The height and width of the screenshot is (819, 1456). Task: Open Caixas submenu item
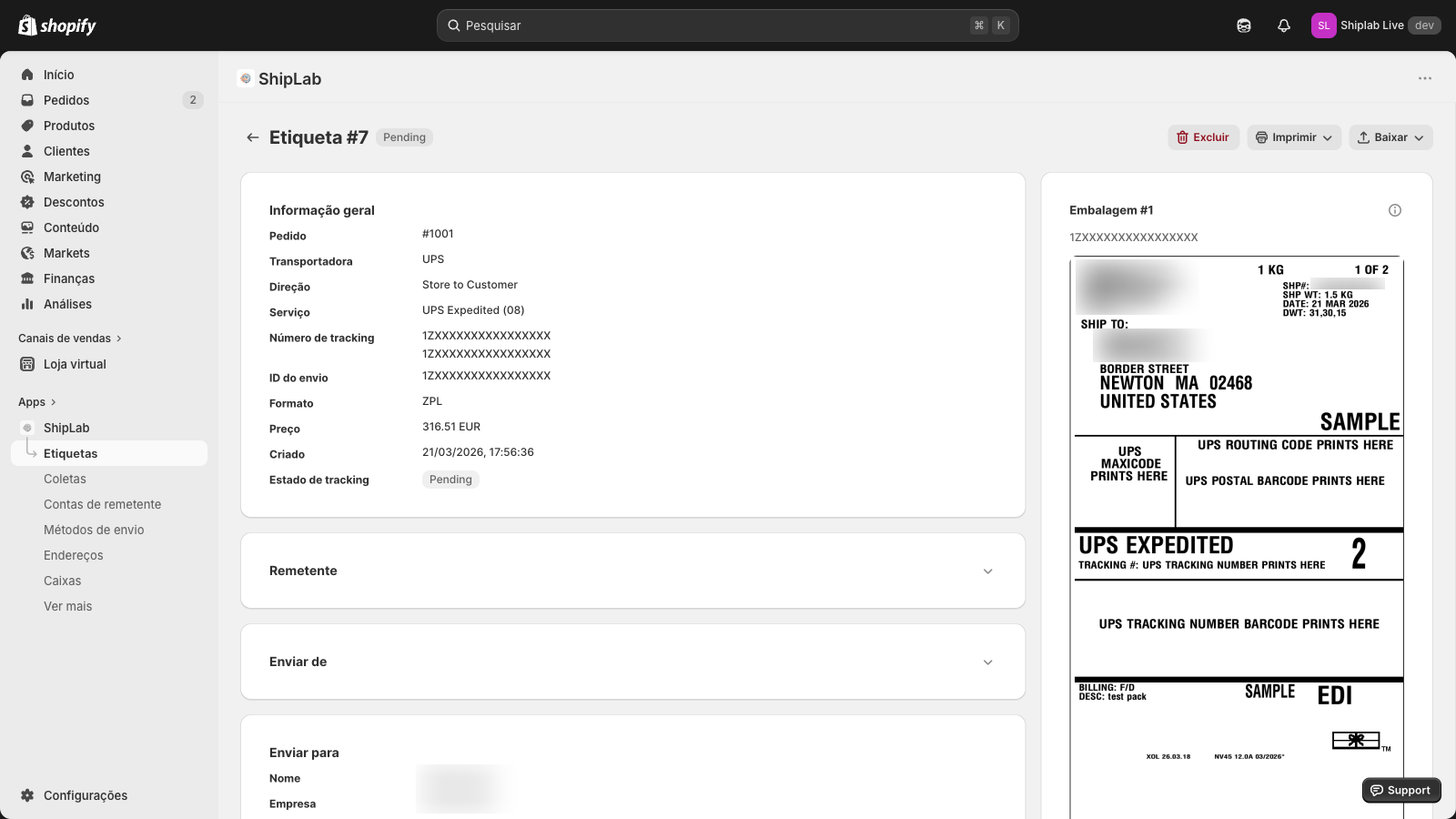(62, 581)
